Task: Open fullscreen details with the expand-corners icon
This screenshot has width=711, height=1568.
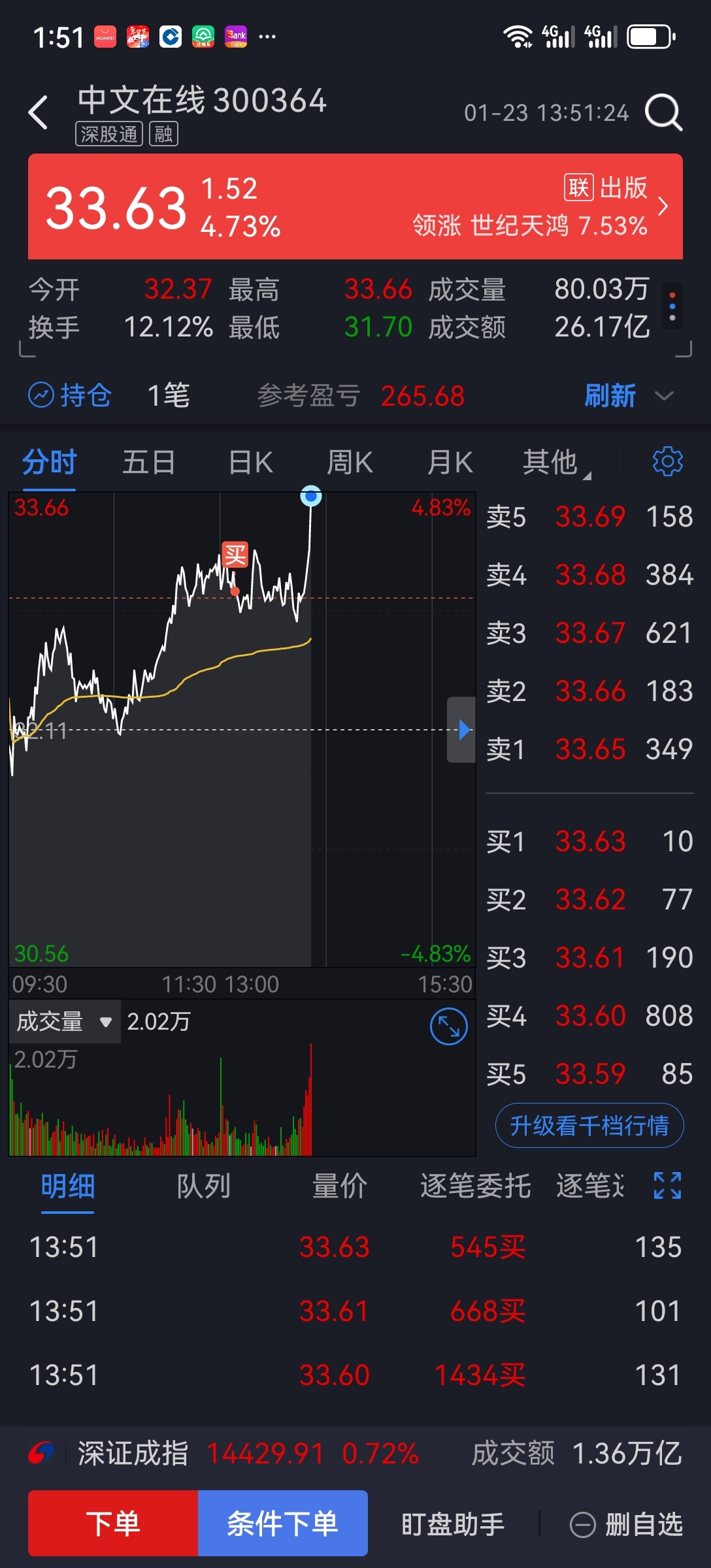Action: coord(667,1185)
